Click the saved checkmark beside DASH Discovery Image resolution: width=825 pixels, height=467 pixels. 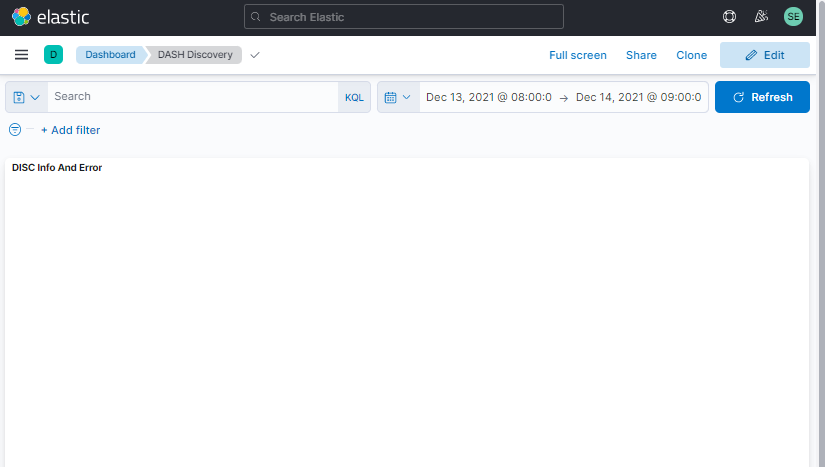255,55
